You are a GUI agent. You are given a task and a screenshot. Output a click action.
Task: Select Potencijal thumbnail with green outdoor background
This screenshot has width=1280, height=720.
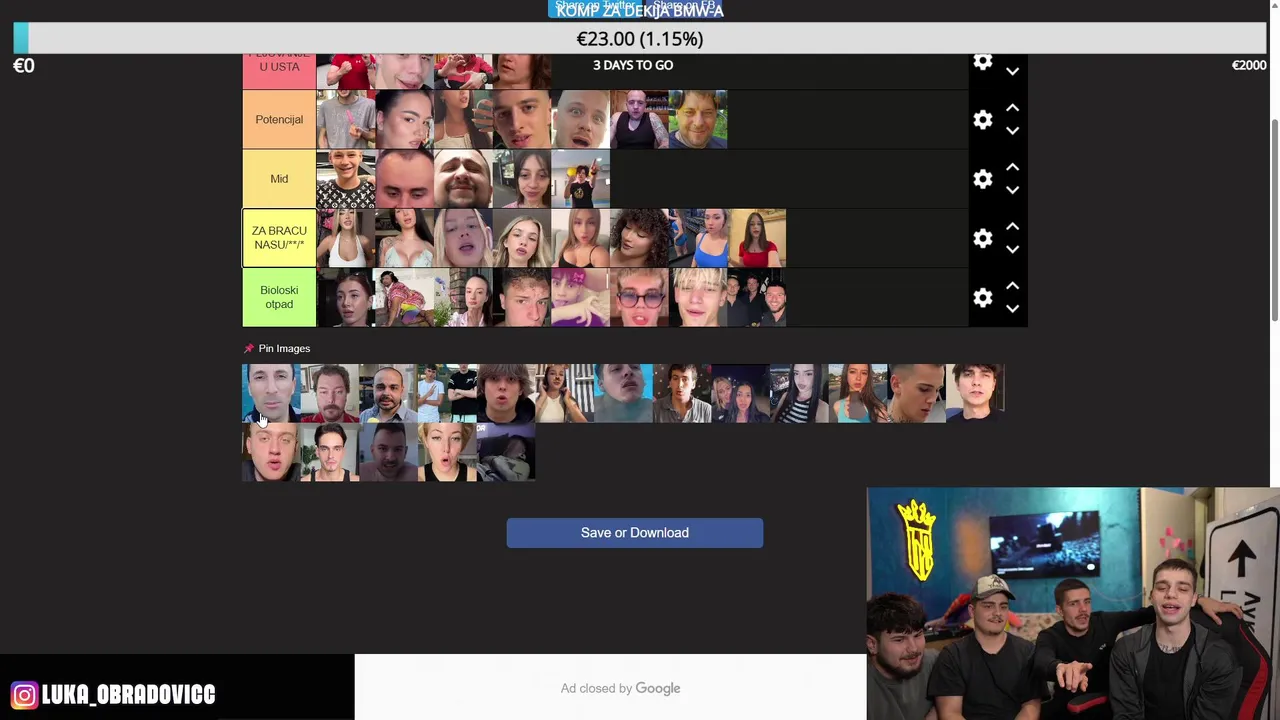pos(697,119)
